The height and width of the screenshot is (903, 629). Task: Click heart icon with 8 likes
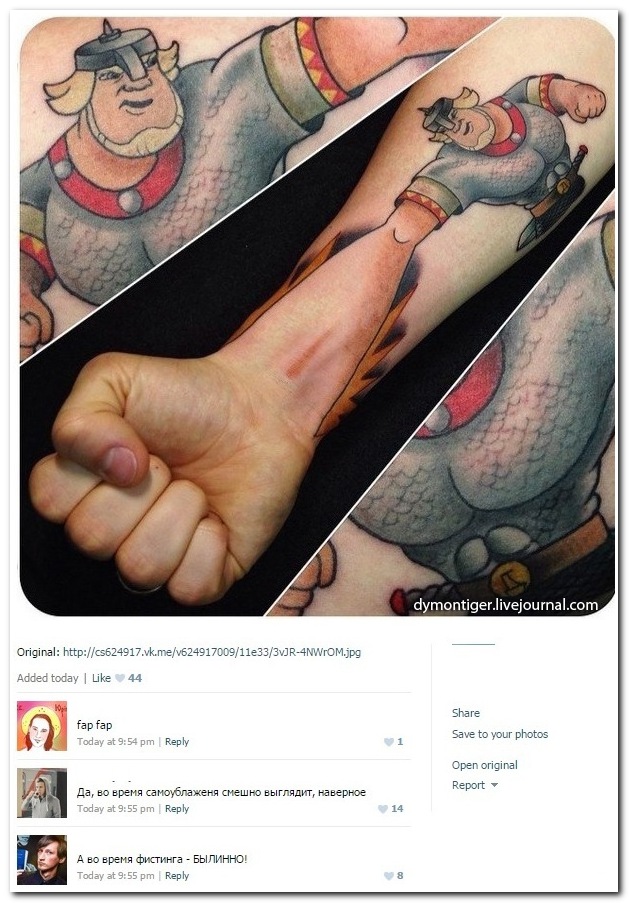[389, 876]
